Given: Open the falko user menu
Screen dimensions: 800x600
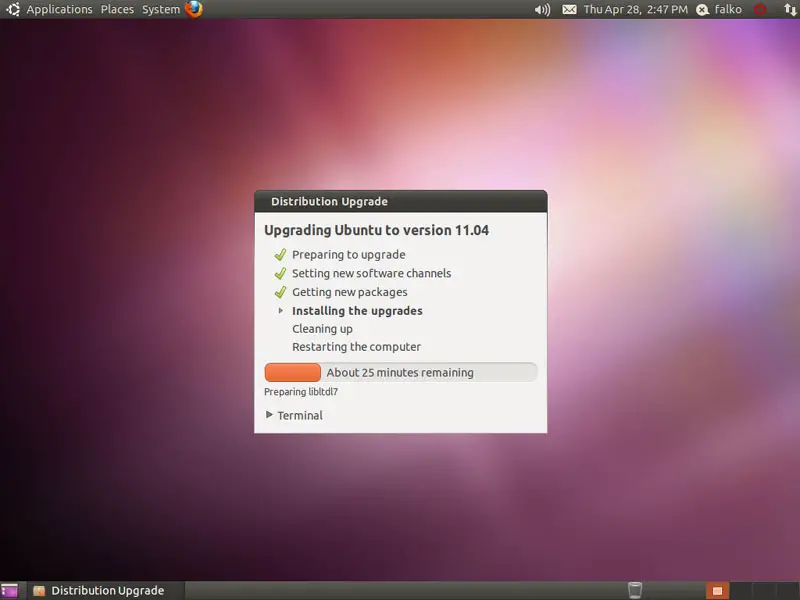Looking at the screenshot, I should pos(728,9).
